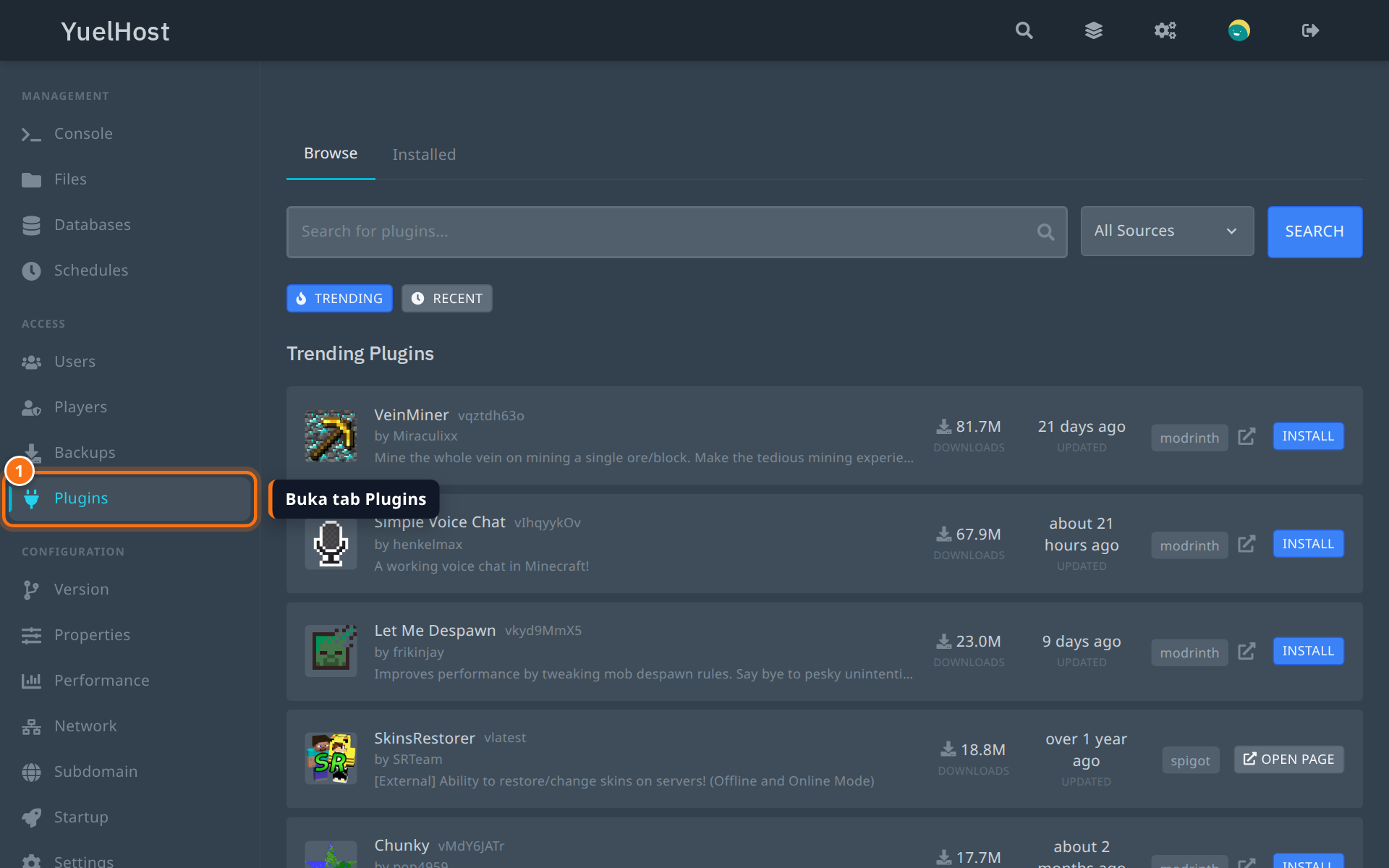This screenshot has width=1389, height=868.
Task: Click the SkinsRestorer plugin title
Action: pos(424,738)
